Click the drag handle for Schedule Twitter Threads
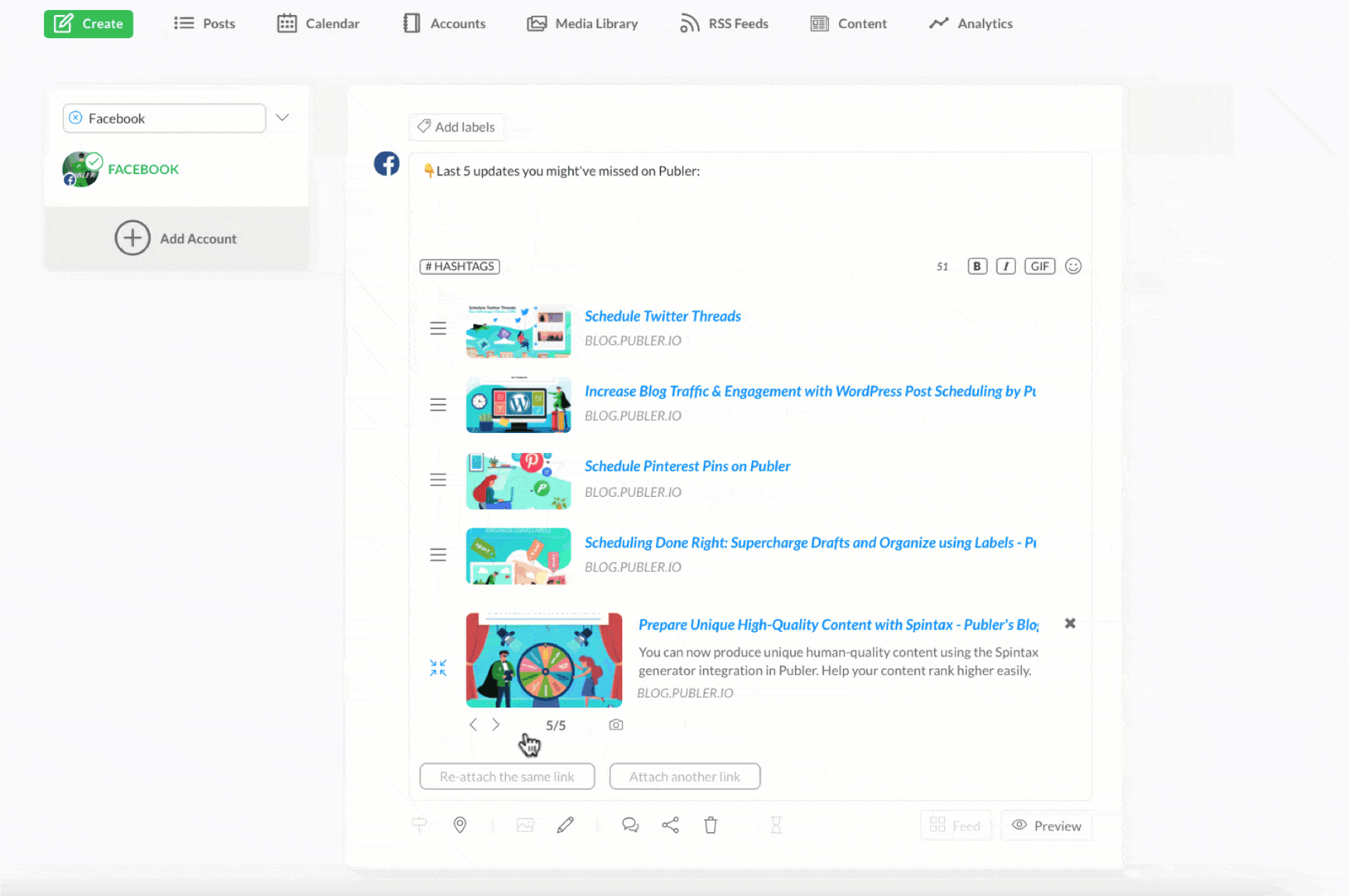The height and width of the screenshot is (896, 1349). pos(438,329)
